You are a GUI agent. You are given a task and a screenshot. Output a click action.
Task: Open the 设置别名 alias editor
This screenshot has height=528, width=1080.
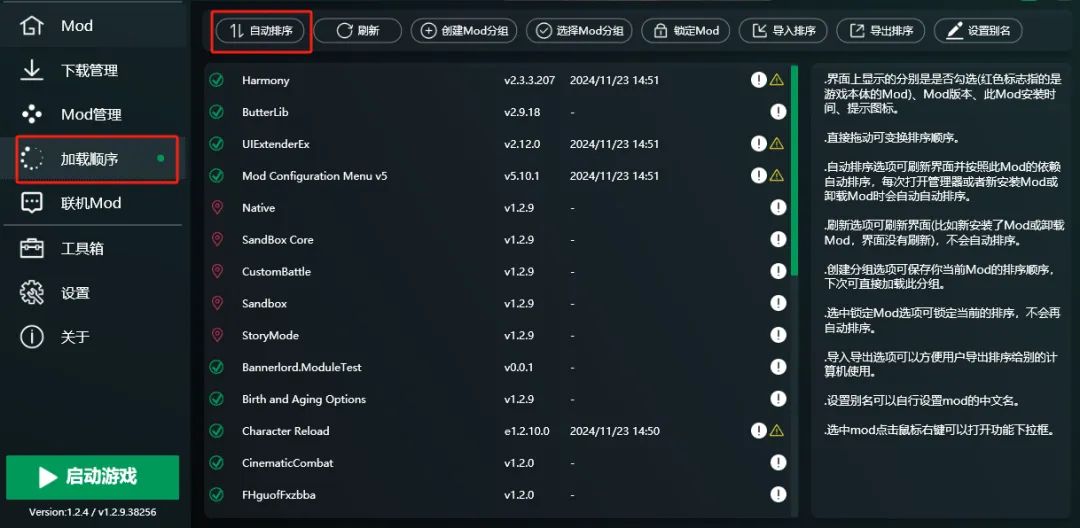click(x=978, y=31)
